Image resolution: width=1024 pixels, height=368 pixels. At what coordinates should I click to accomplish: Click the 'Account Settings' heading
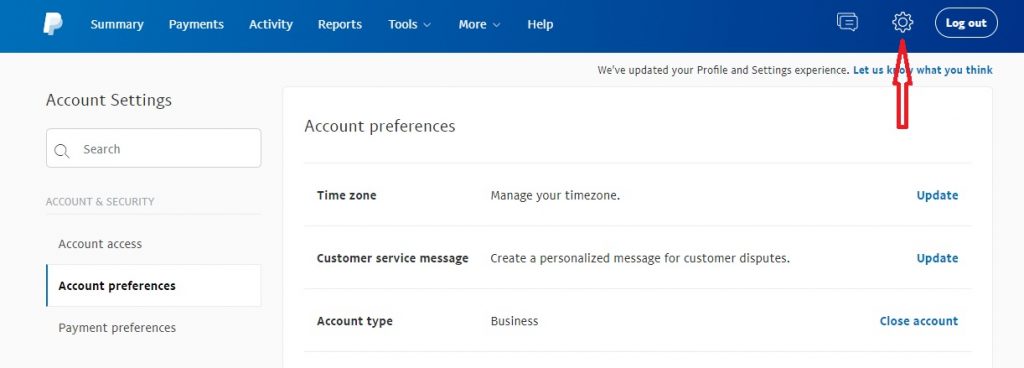tap(108, 100)
